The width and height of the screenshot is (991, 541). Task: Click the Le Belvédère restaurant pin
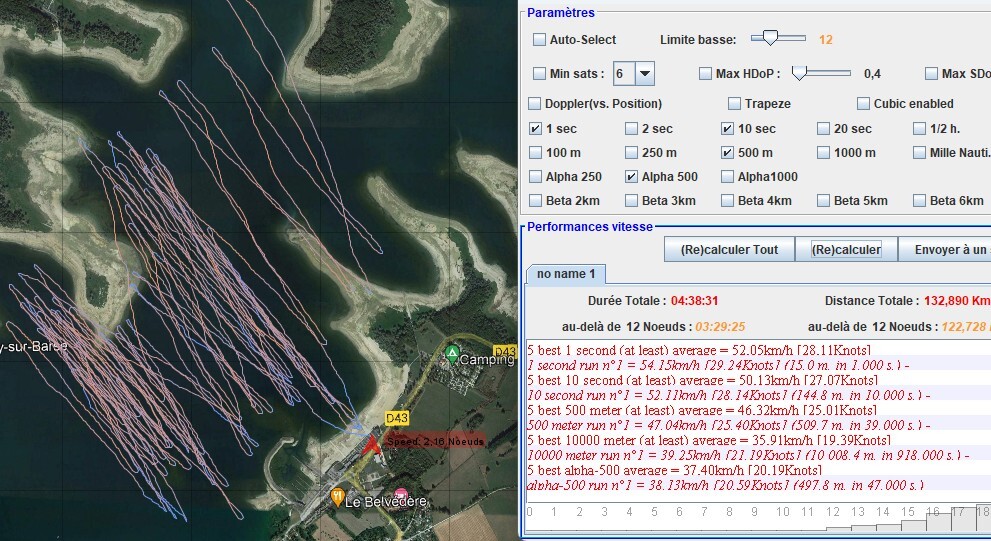pyautogui.click(x=337, y=497)
